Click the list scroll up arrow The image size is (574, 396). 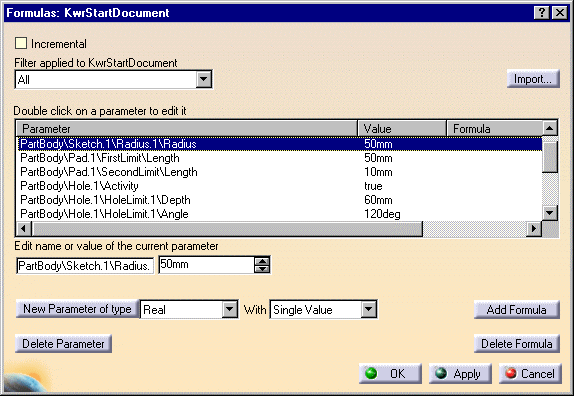point(550,128)
